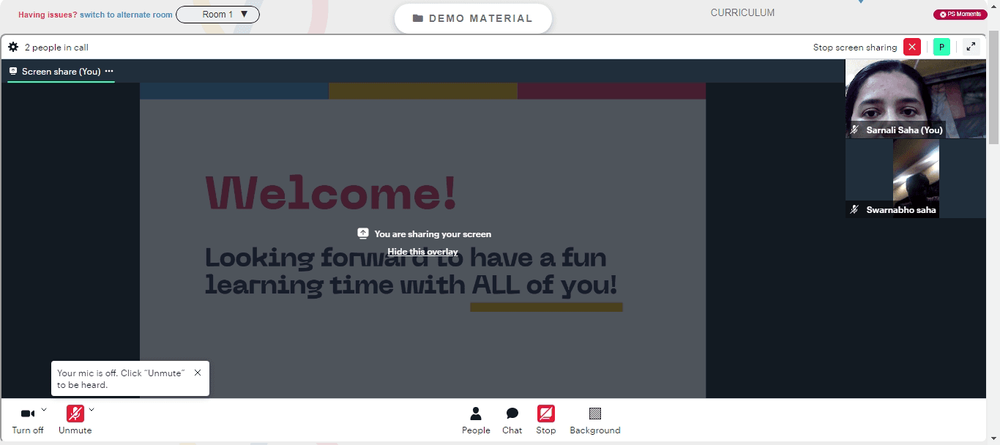
Task: Open Screen share tab options ellipsis
Action: tap(109, 71)
